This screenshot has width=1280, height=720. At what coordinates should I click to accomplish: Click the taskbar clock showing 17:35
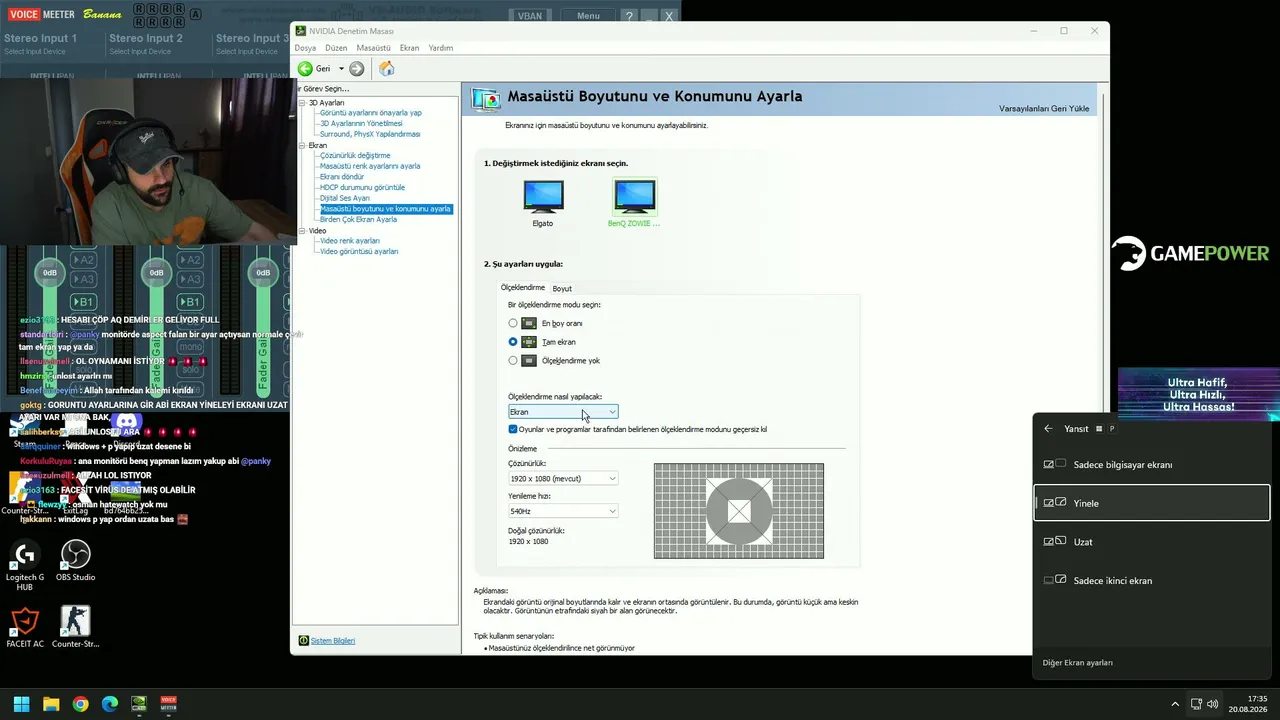1249,704
